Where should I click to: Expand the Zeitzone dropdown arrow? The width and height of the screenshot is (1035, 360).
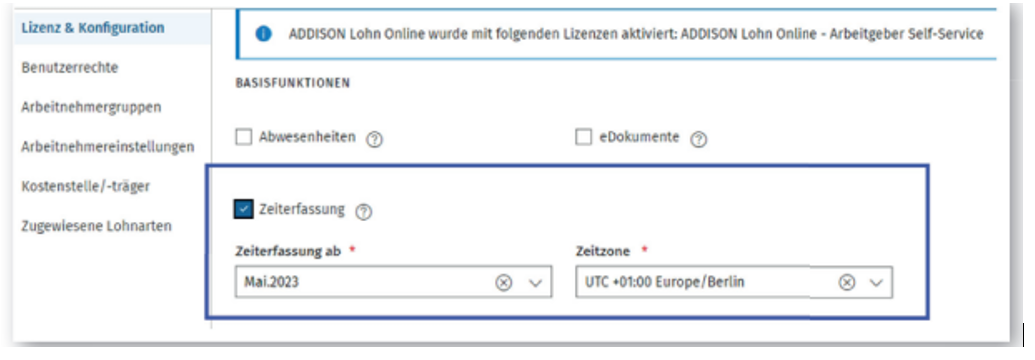[x=876, y=283]
